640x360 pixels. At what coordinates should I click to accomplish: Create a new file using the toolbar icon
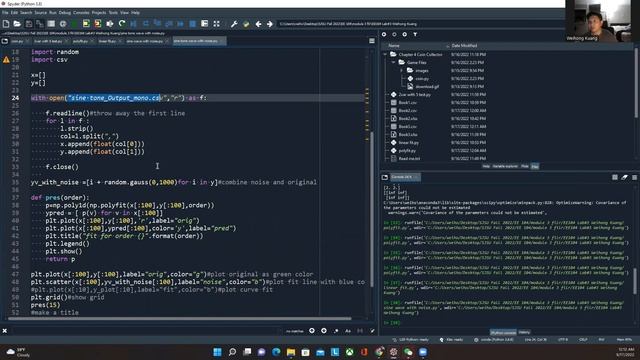6,24
